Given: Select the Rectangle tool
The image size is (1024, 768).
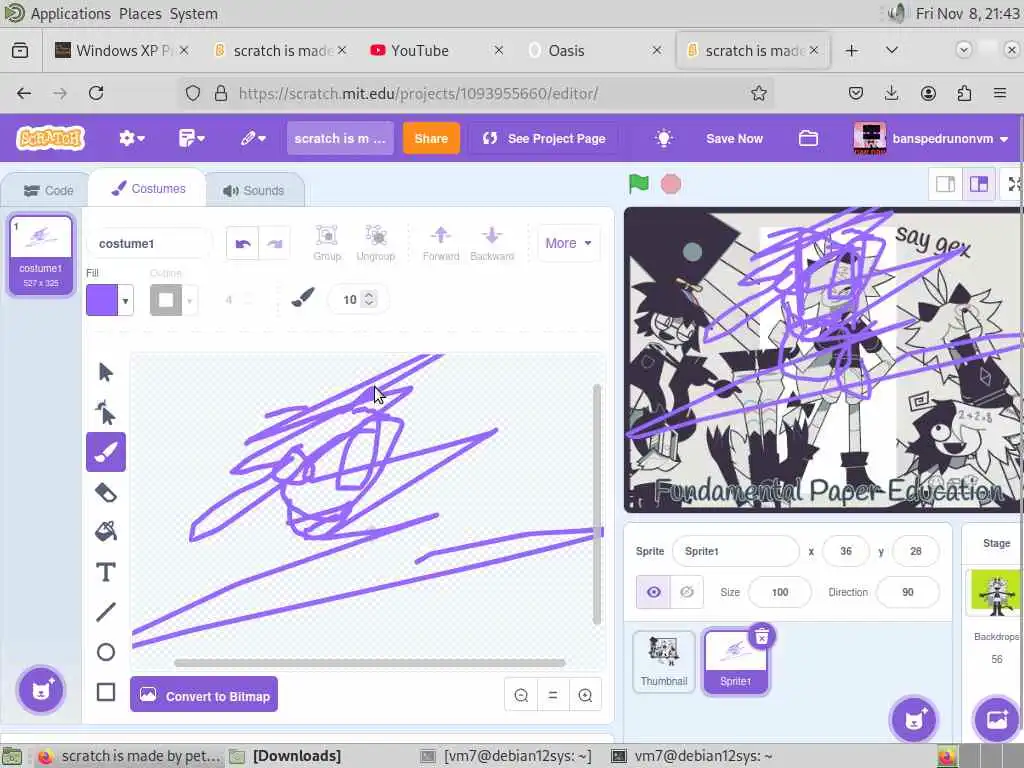Looking at the screenshot, I should [x=106, y=692].
